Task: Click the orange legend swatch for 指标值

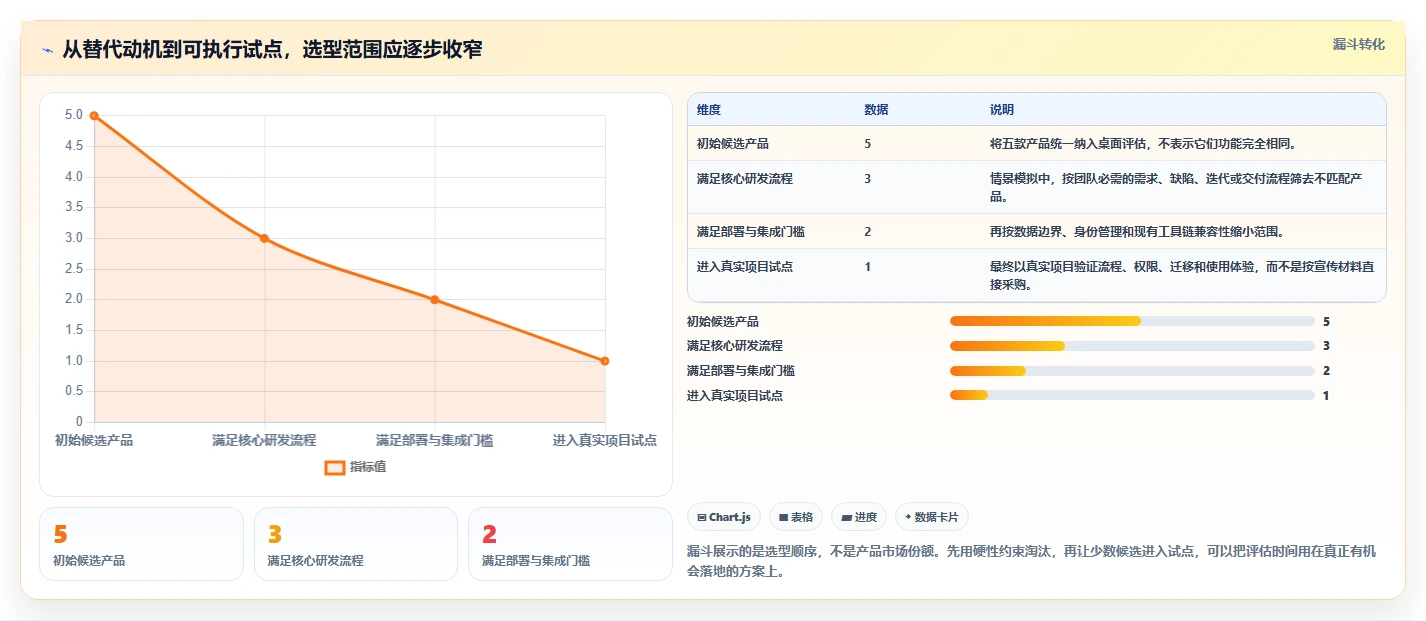Action: pyautogui.click(x=334, y=467)
